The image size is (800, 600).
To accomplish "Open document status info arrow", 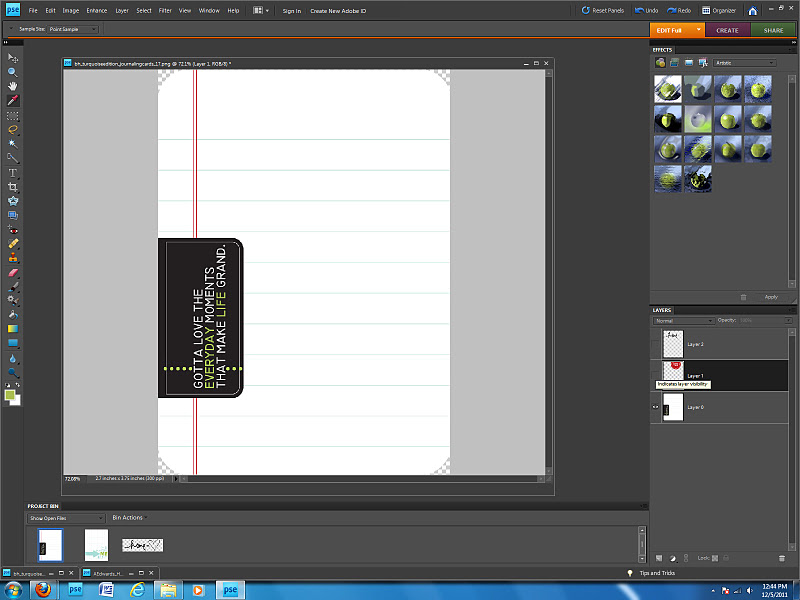I will click(176, 479).
